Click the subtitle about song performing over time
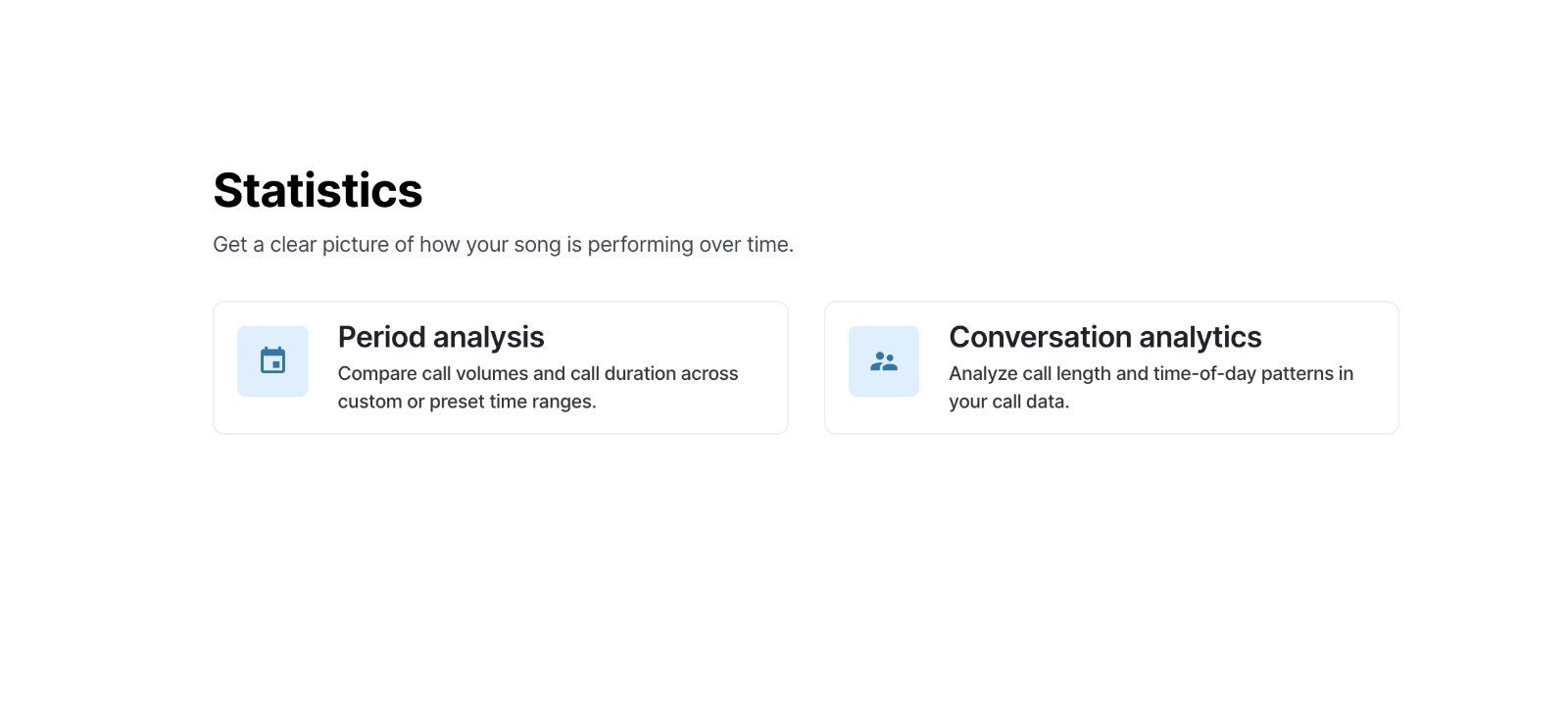 (503, 245)
